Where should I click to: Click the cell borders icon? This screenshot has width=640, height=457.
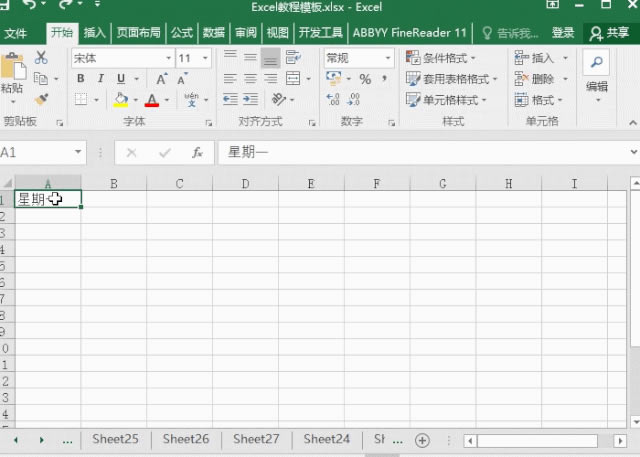pos(81,99)
